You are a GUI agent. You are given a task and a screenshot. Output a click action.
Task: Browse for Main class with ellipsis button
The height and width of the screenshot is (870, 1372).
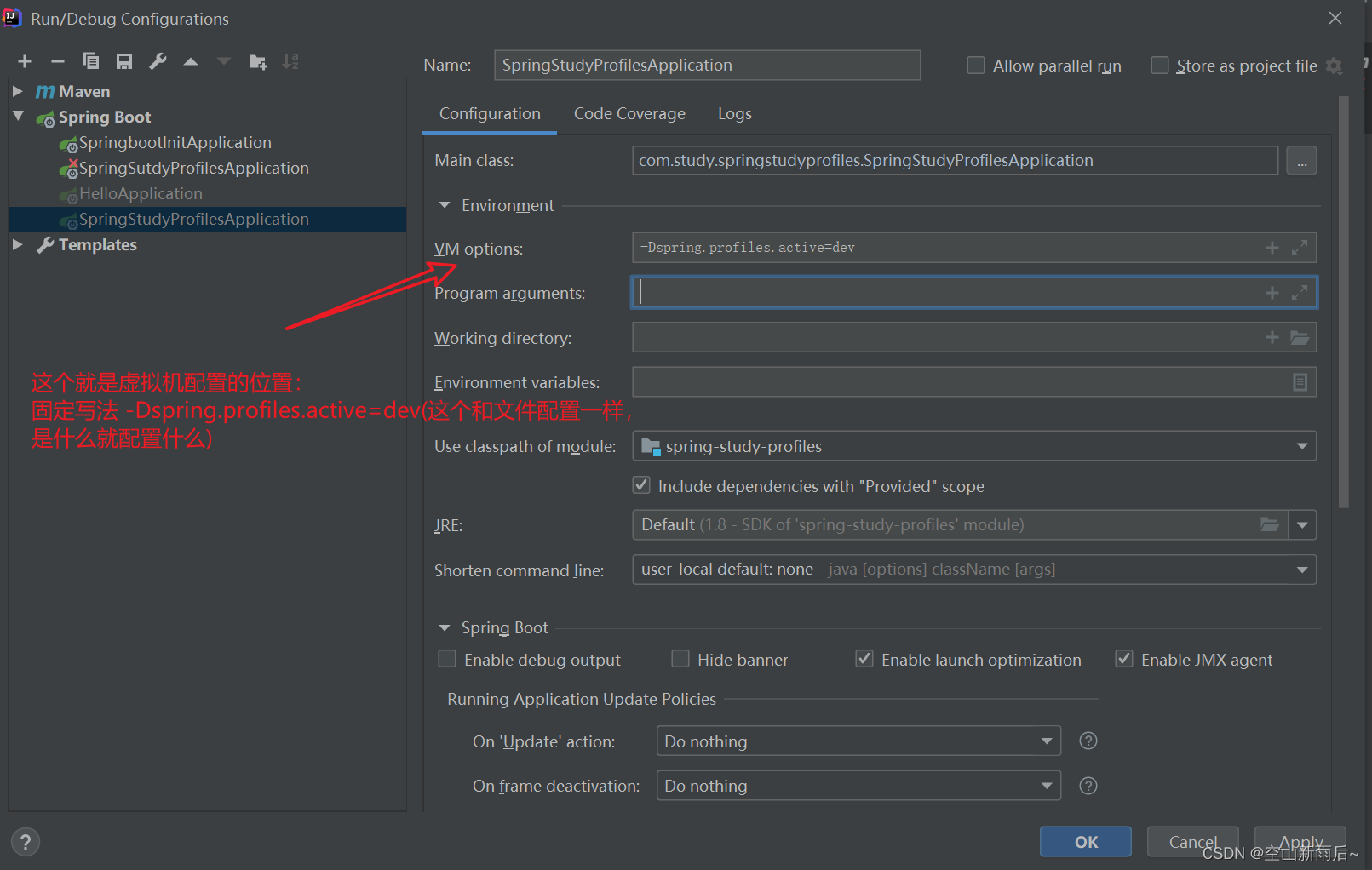tap(1301, 160)
